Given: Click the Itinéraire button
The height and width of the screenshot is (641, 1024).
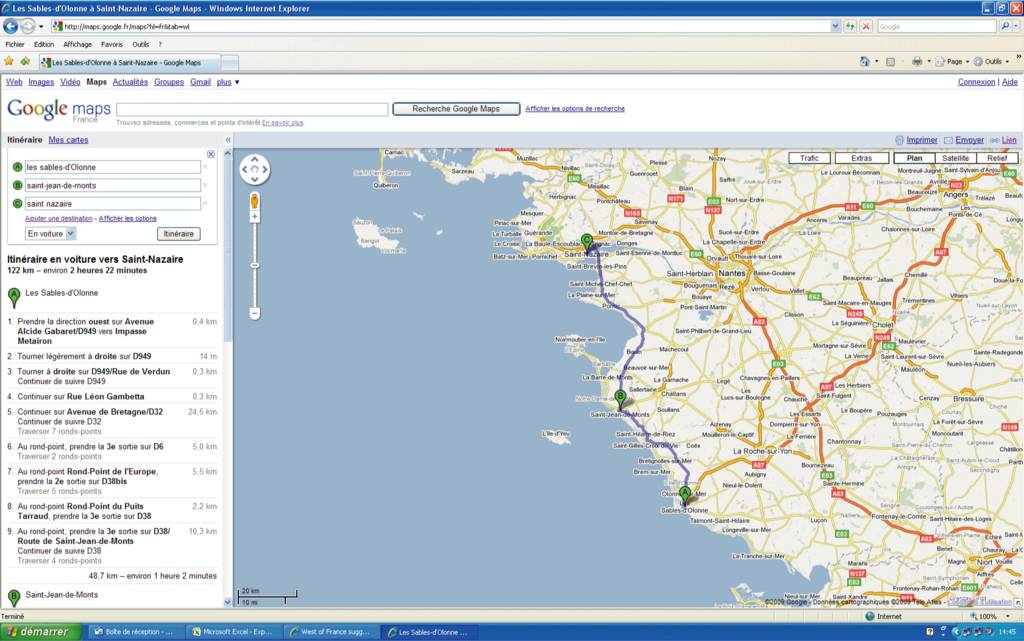Looking at the screenshot, I should point(178,234).
